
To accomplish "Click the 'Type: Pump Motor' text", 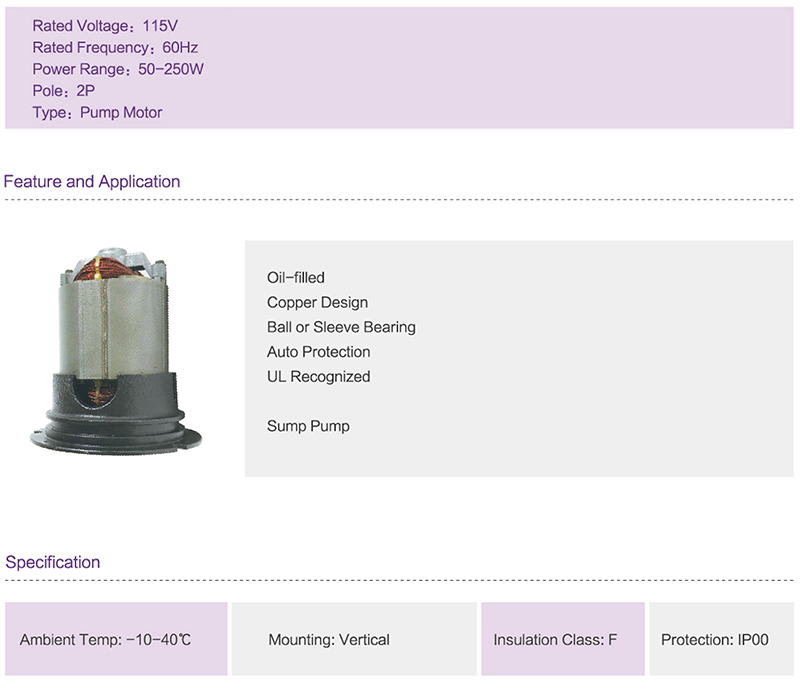I will click(97, 112).
